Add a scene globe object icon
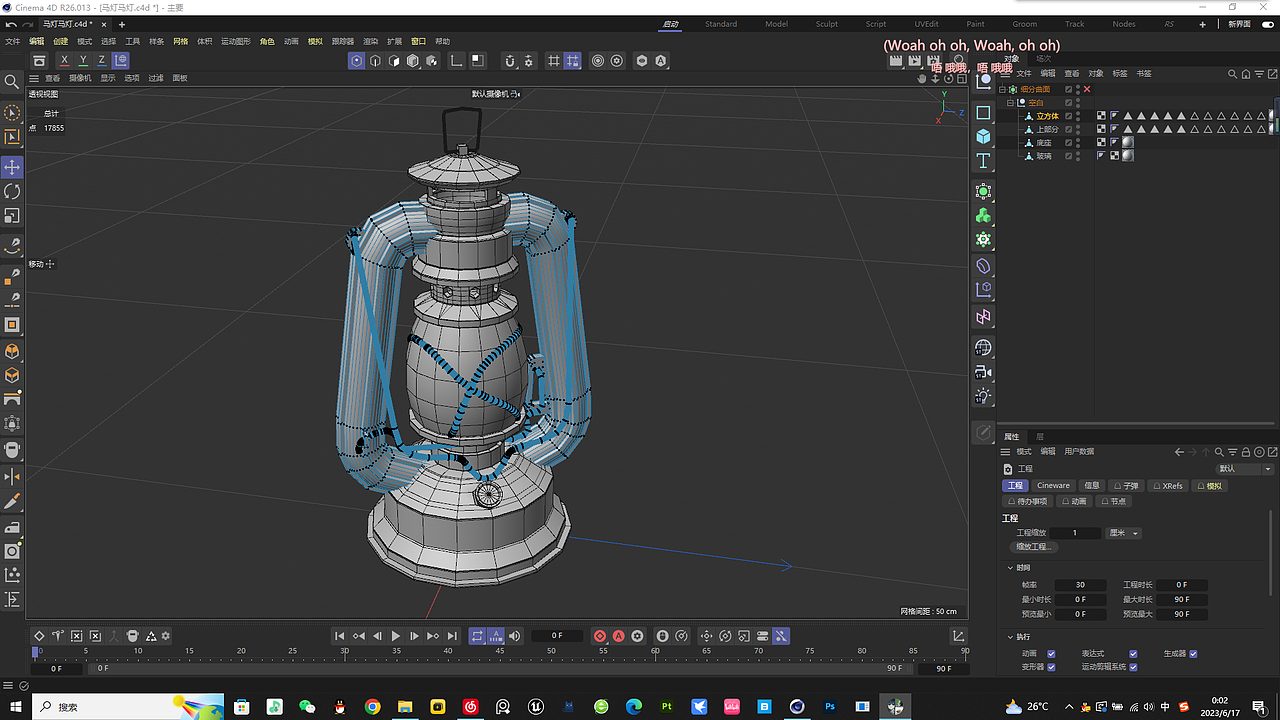The image size is (1280, 720). (983, 348)
